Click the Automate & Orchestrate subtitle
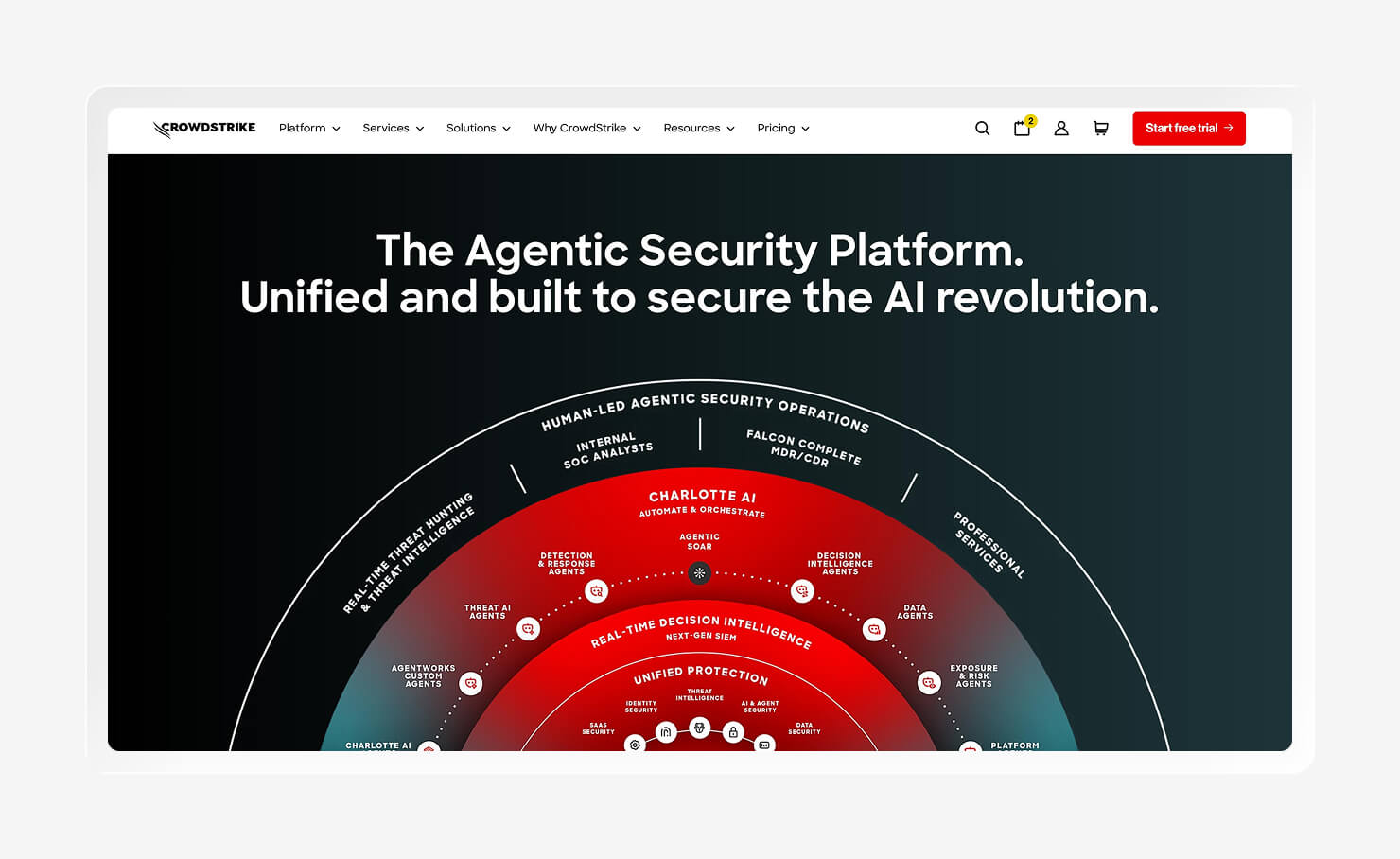This screenshot has width=1400, height=859. point(702,512)
